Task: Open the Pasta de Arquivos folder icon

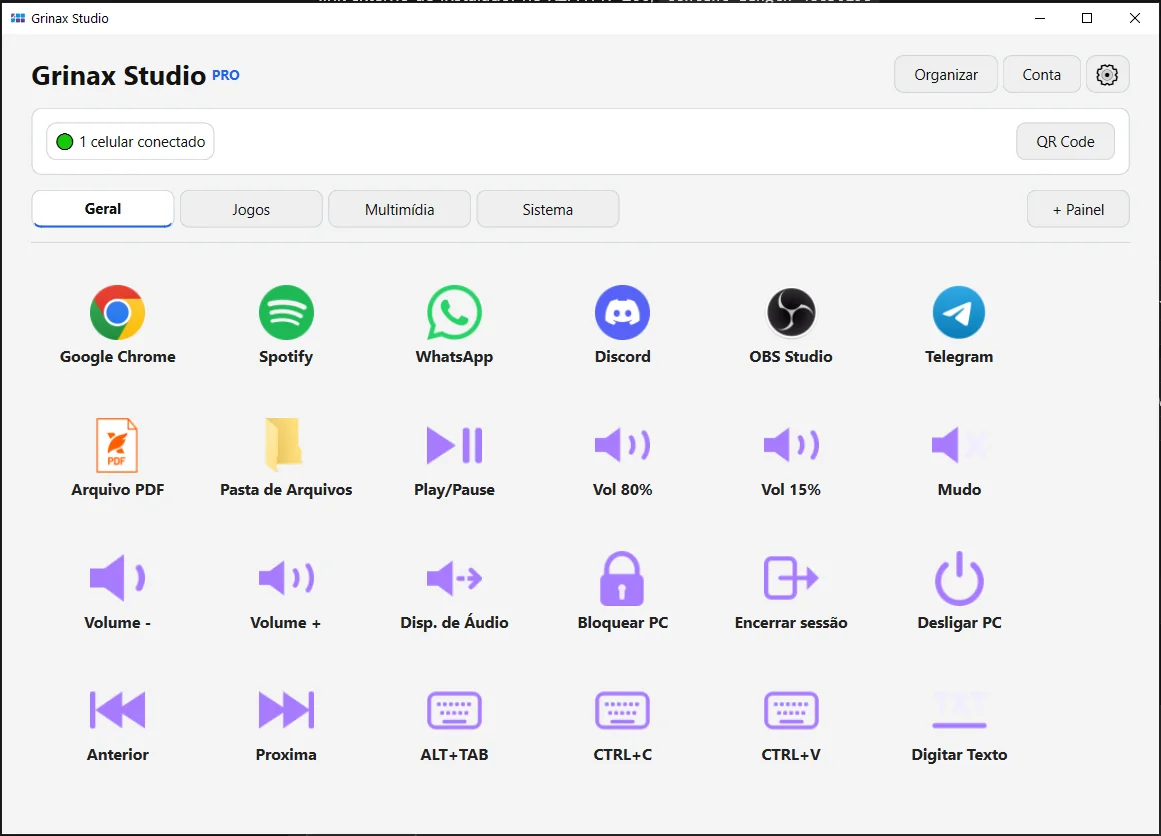Action: click(x=284, y=444)
